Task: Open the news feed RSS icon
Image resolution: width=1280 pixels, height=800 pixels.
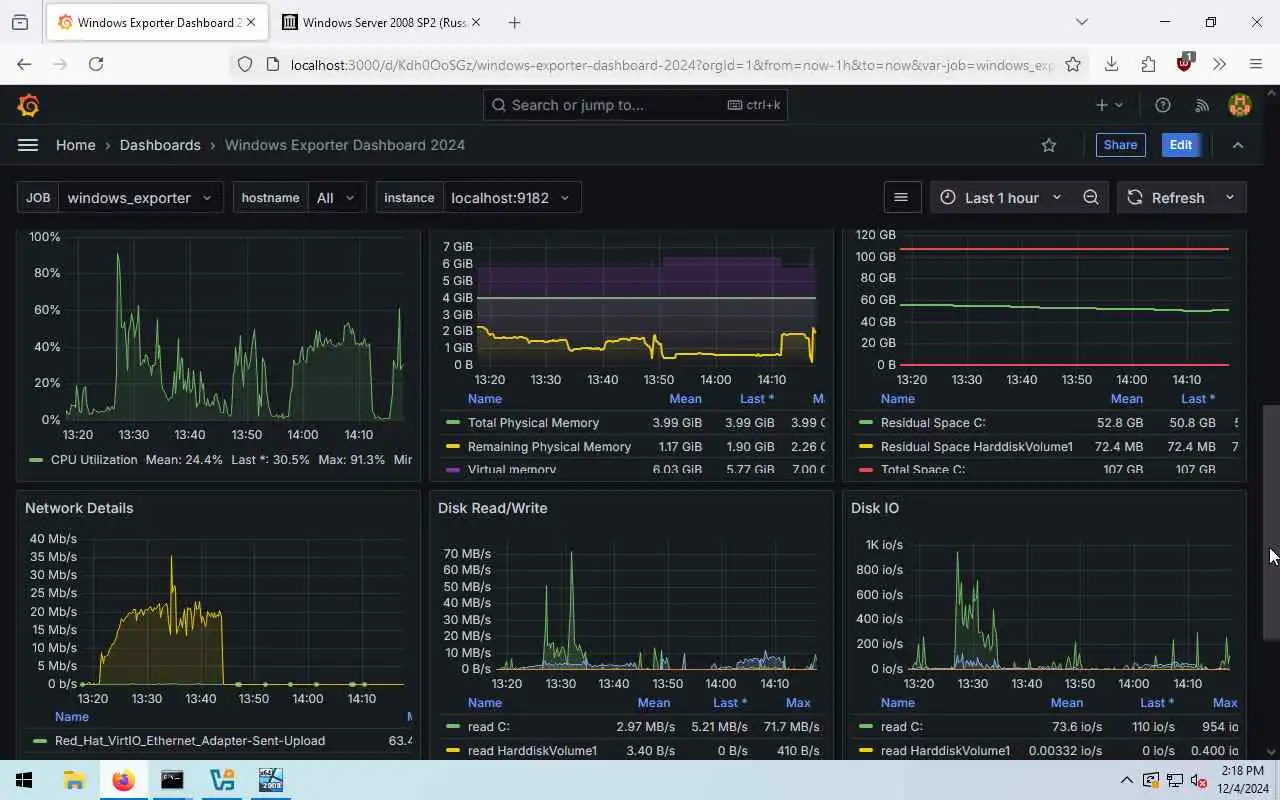Action: pos(1202,105)
